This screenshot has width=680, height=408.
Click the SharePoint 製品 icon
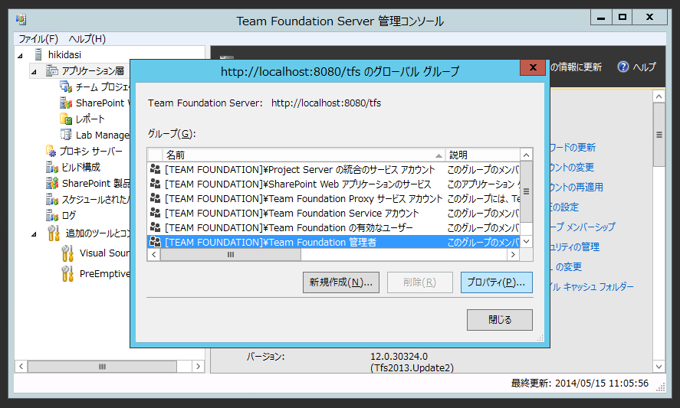point(52,183)
